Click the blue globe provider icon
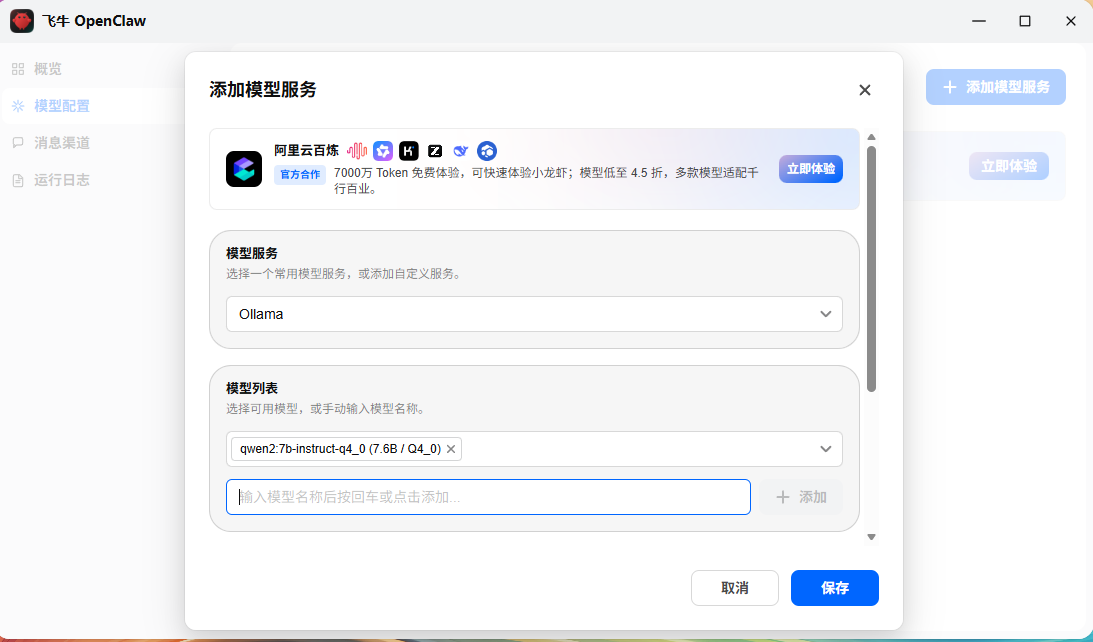This screenshot has height=642, width=1093. [x=486, y=150]
